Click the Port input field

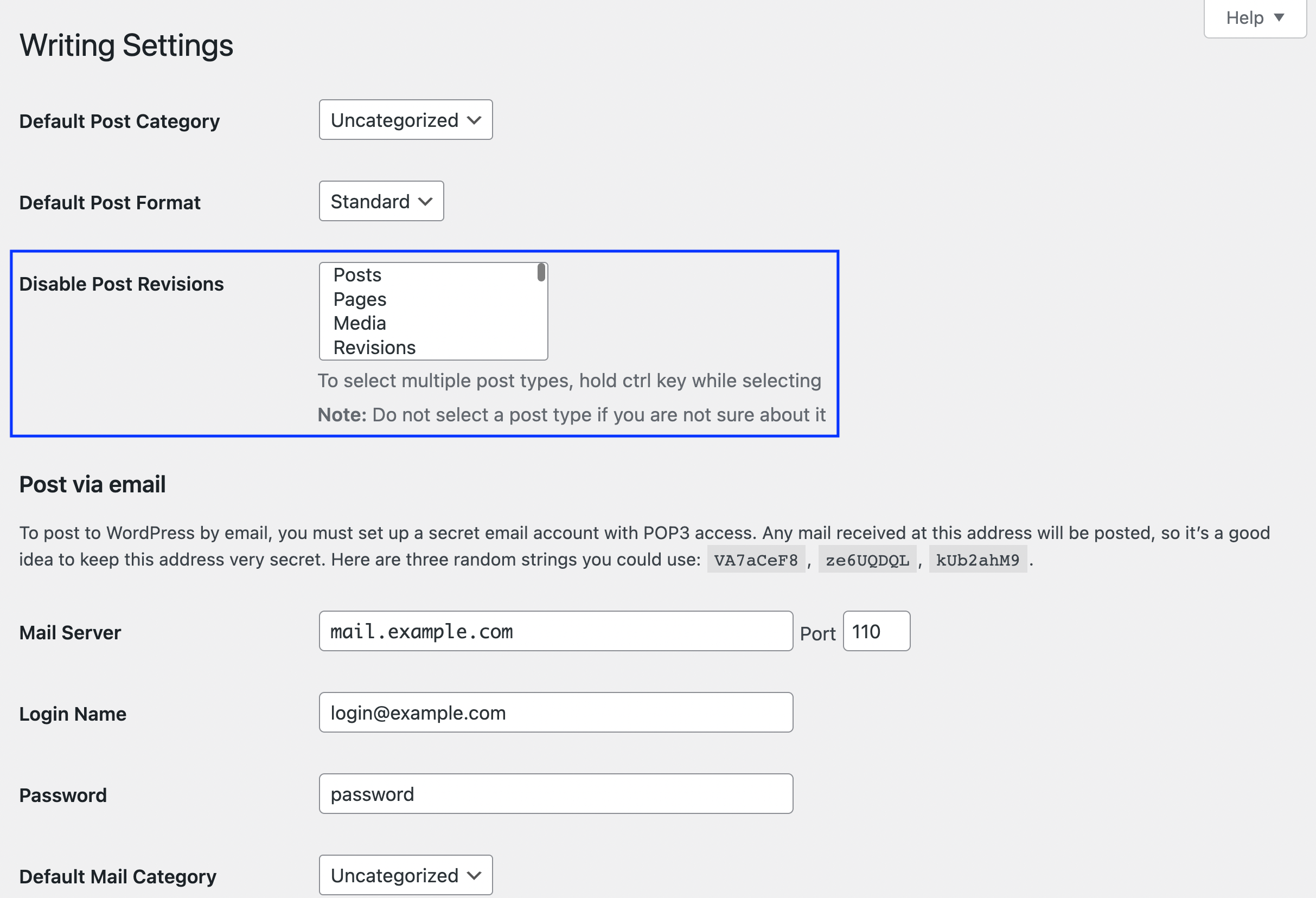point(876,631)
